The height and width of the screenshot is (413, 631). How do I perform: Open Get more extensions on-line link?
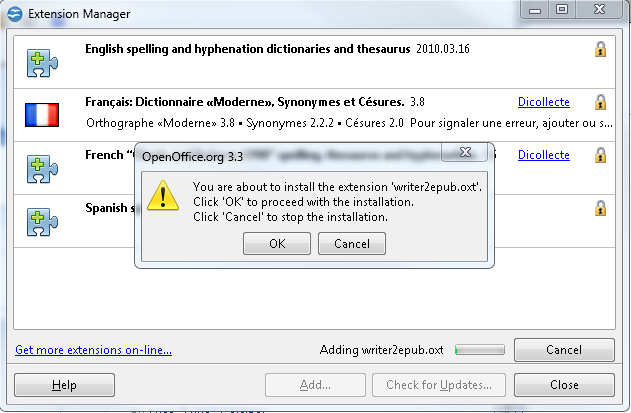93,350
